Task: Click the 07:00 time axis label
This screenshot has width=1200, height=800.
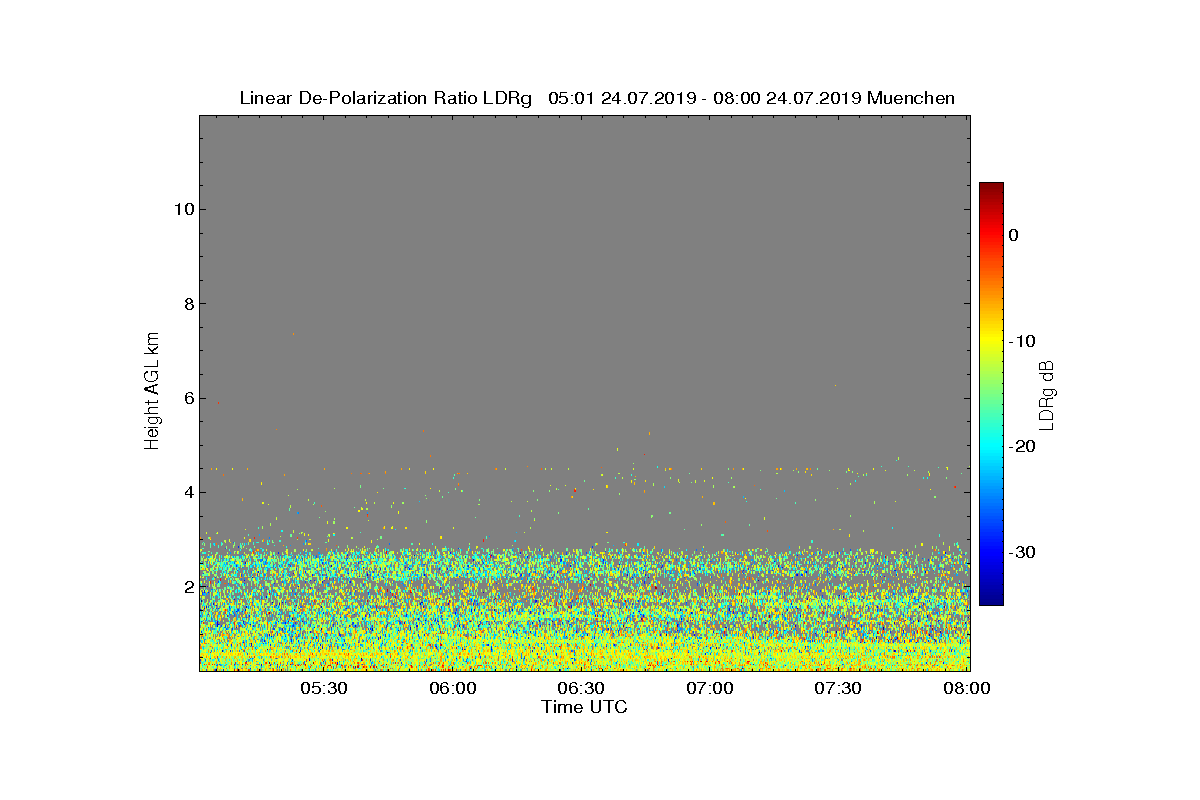Action: coord(711,689)
